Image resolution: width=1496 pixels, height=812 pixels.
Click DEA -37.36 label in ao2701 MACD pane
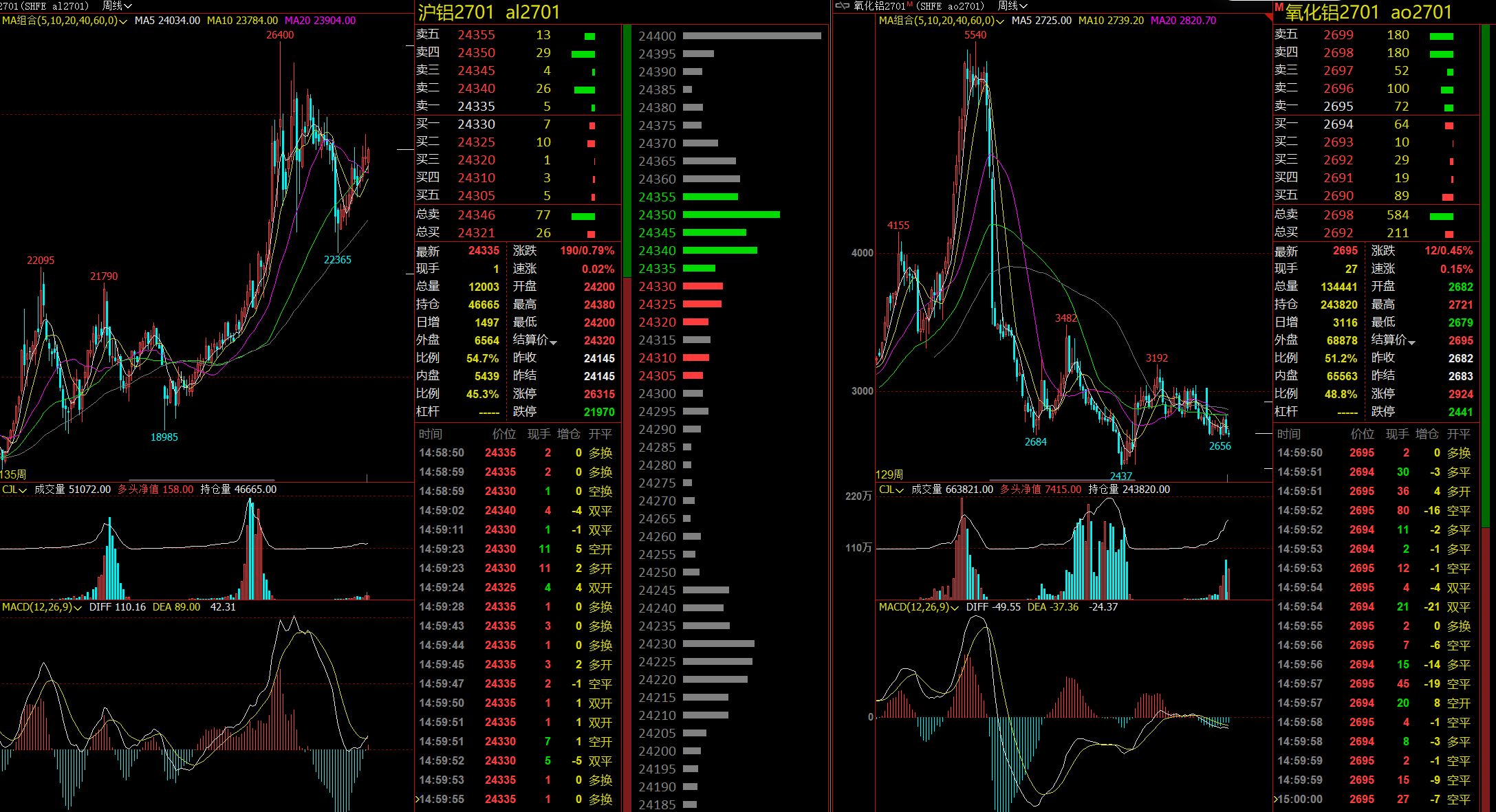[x=1053, y=607]
